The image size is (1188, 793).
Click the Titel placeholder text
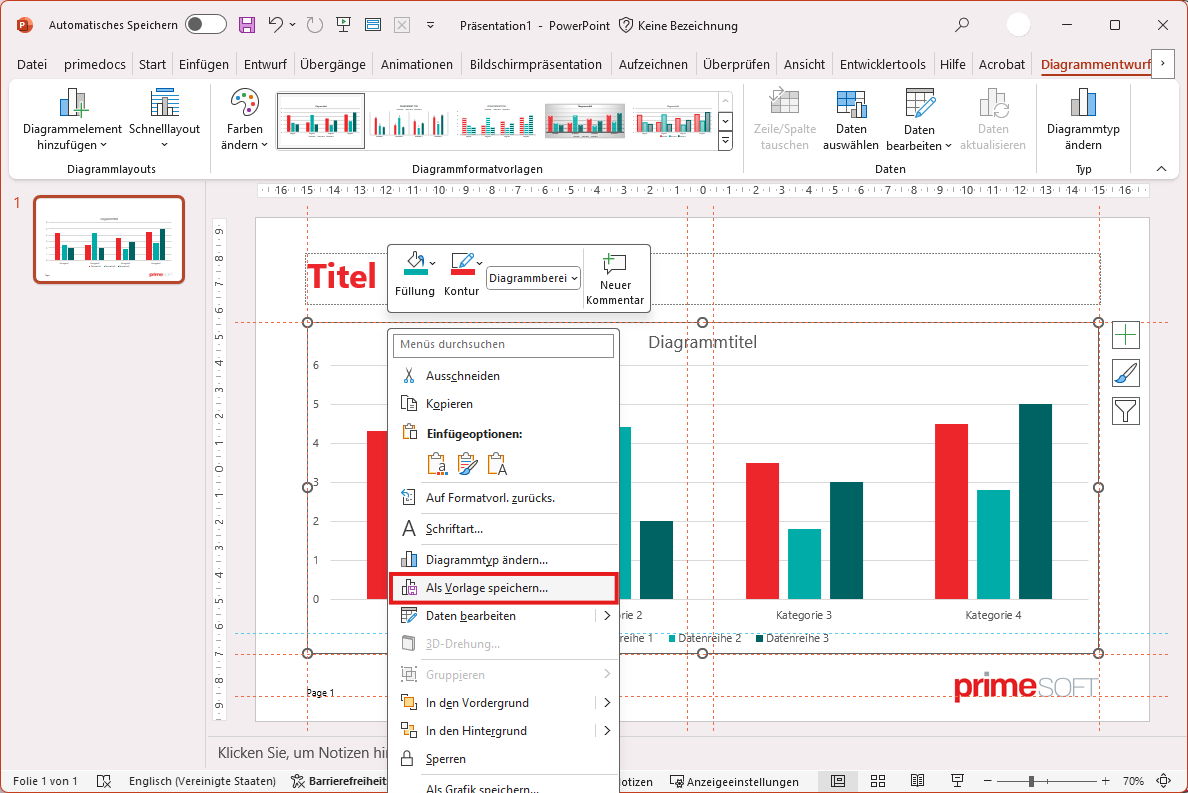pyautogui.click(x=342, y=276)
